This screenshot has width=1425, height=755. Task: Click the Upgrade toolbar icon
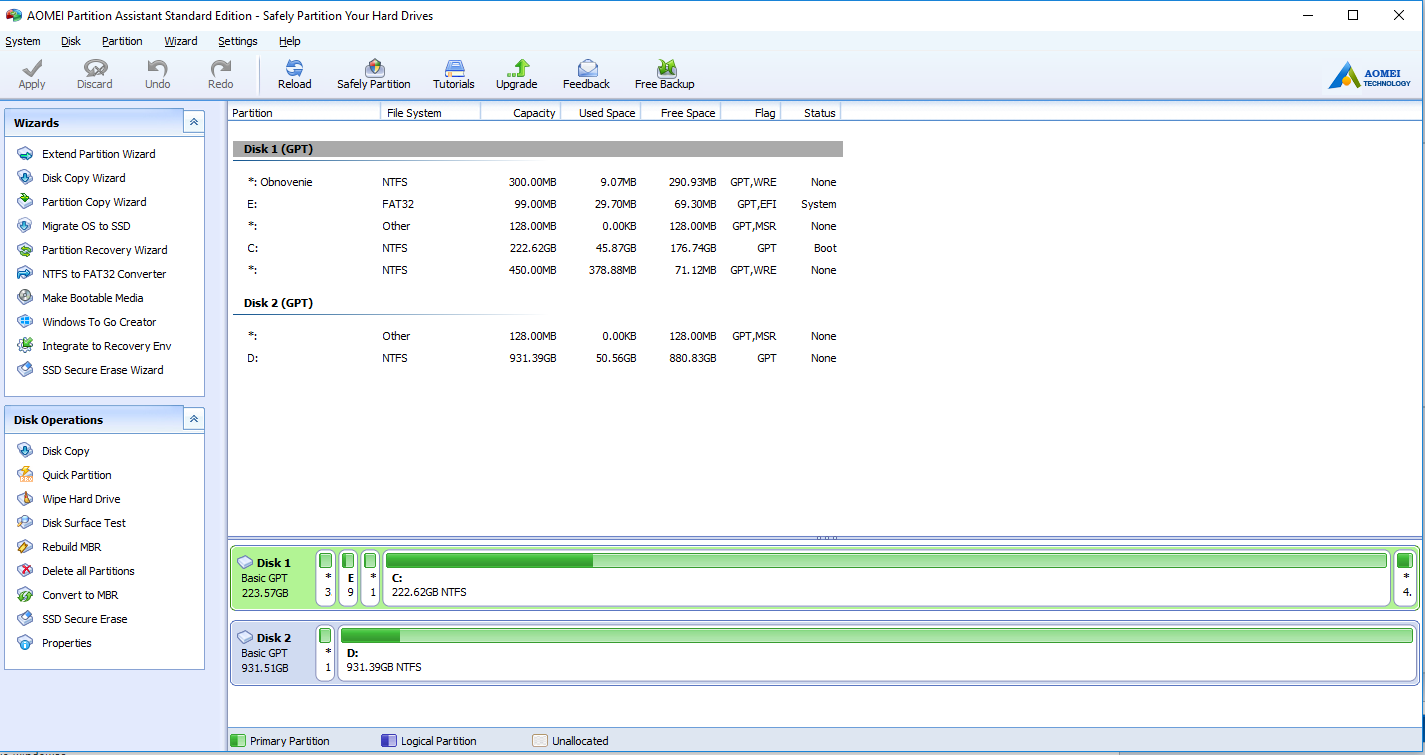point(517,70)
